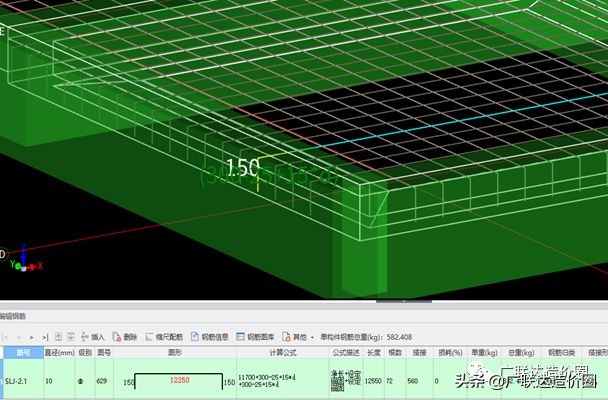The height and width of the screenshot is (400, 608).
Task: Click the SLJ-2.1 rebar name cell
Action: [x=23, y=381]
